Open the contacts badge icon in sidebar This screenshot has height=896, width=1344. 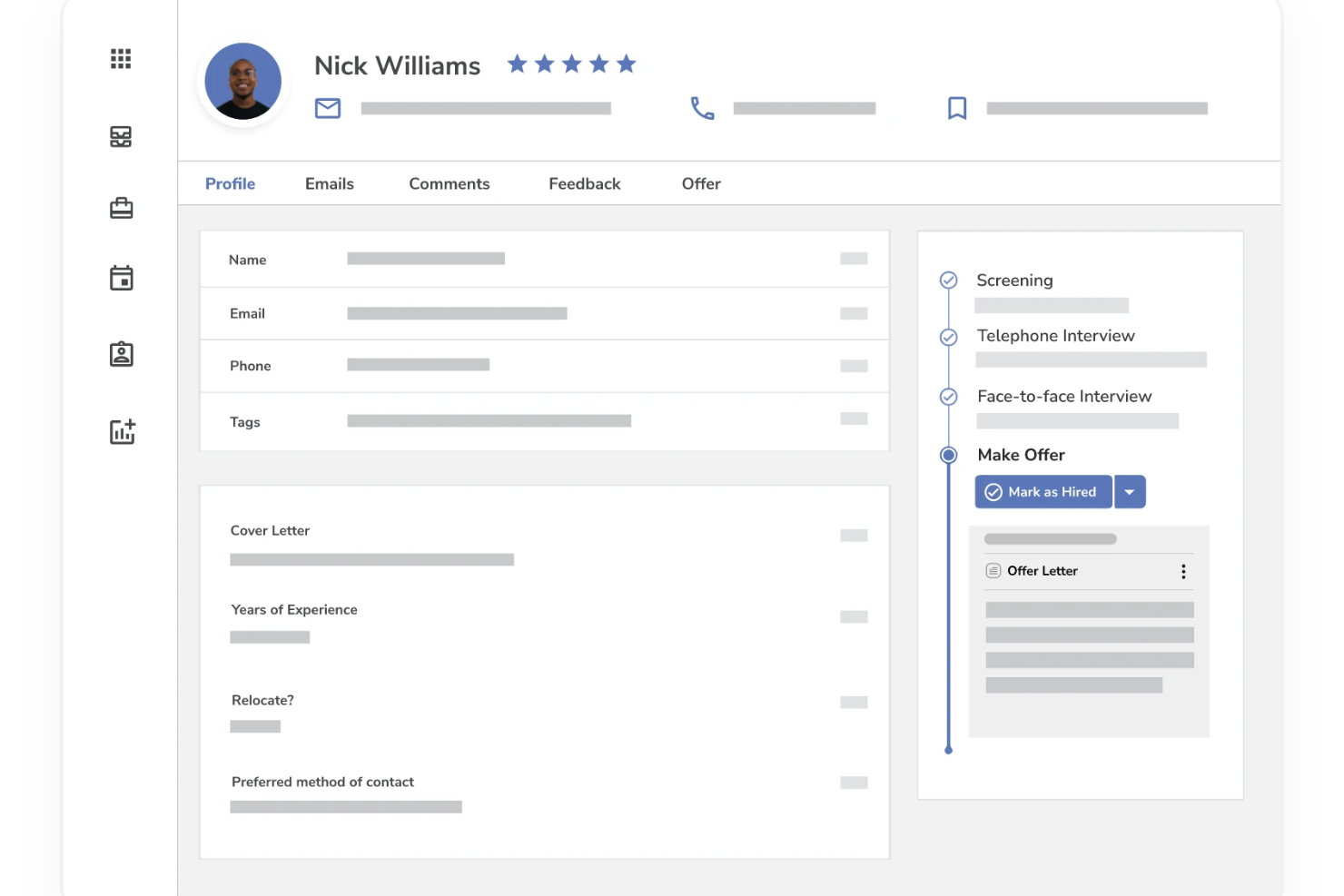click(x=121, y=354)
